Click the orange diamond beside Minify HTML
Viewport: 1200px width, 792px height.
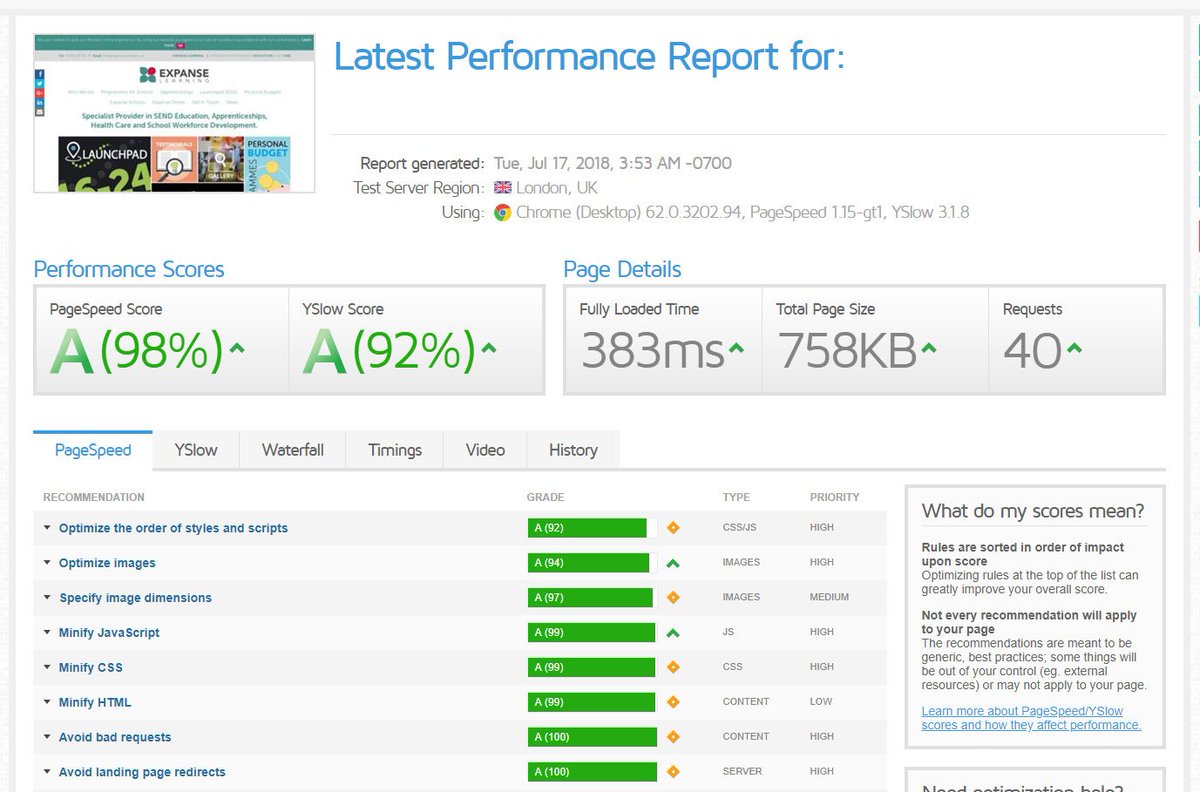coord(673,702)
